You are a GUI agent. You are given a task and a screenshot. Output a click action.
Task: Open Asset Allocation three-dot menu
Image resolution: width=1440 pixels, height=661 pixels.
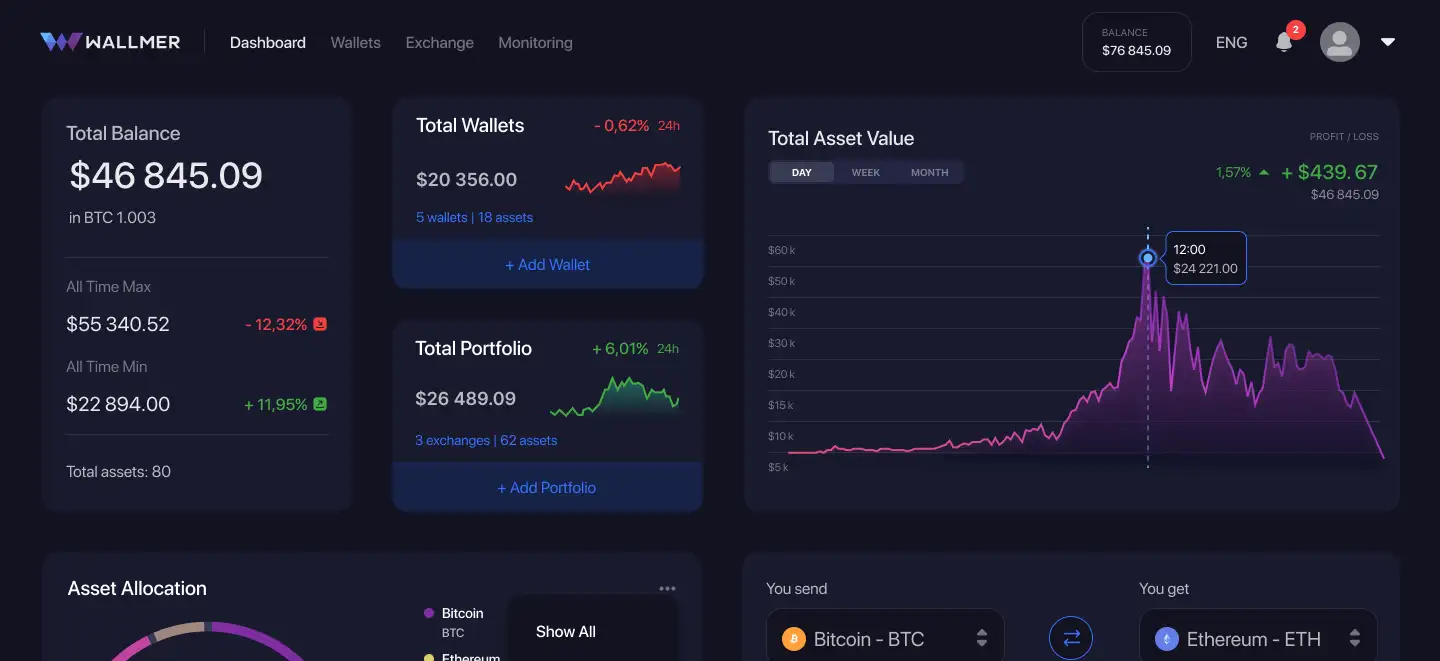pos(667,589)
